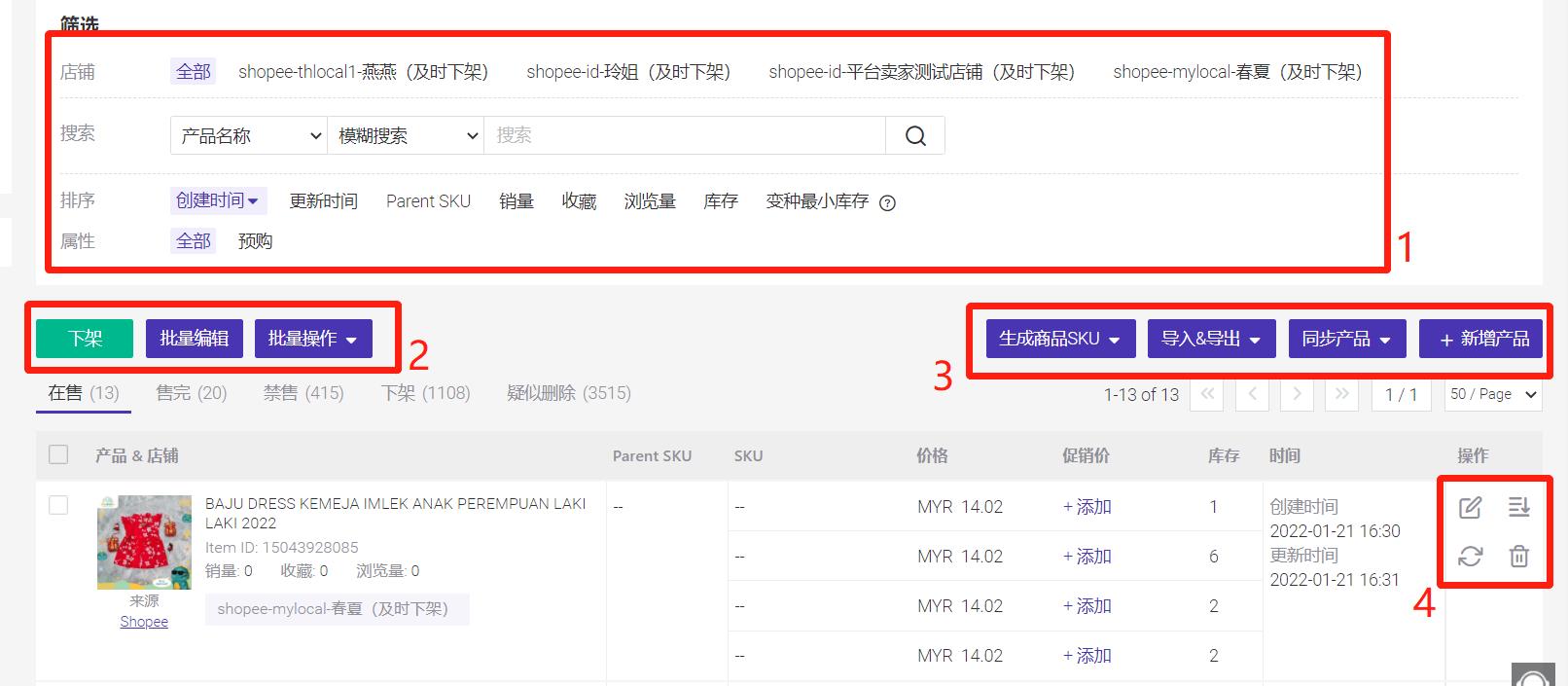Screen dimensions: 1568x686
Task: Click the magnifier search icon
Action: pyautogui.click(x=914, y=135)
